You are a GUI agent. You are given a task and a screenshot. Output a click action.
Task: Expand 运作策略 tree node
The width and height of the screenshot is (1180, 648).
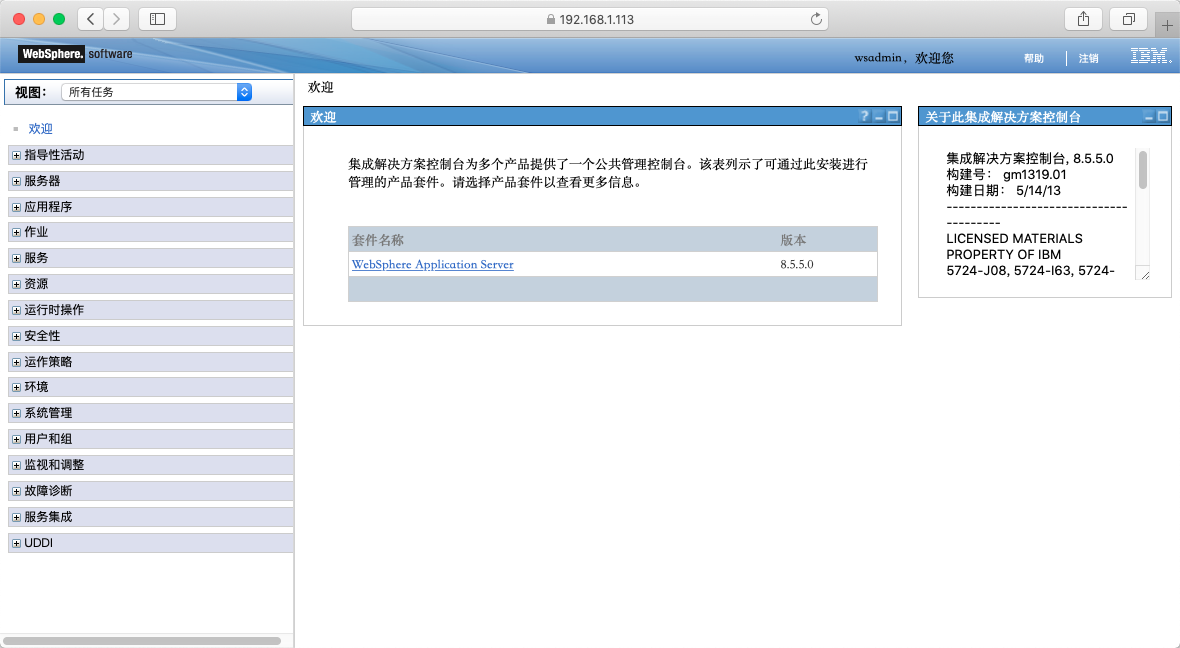(x=17, y=362)
